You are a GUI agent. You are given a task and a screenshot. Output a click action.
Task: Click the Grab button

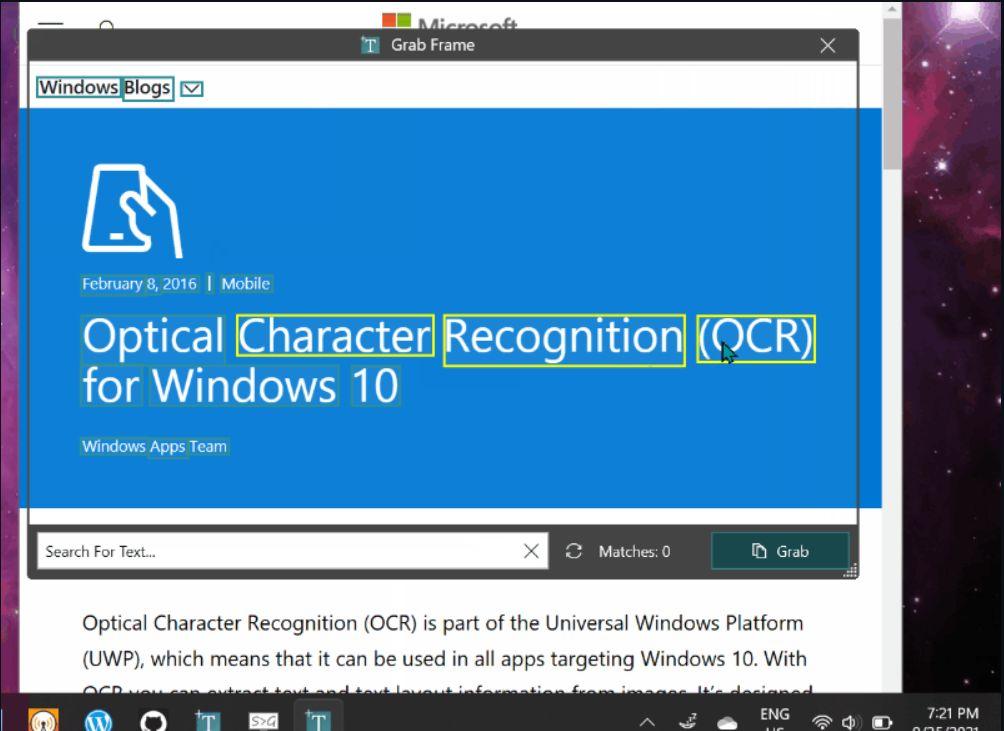[780, 551]
